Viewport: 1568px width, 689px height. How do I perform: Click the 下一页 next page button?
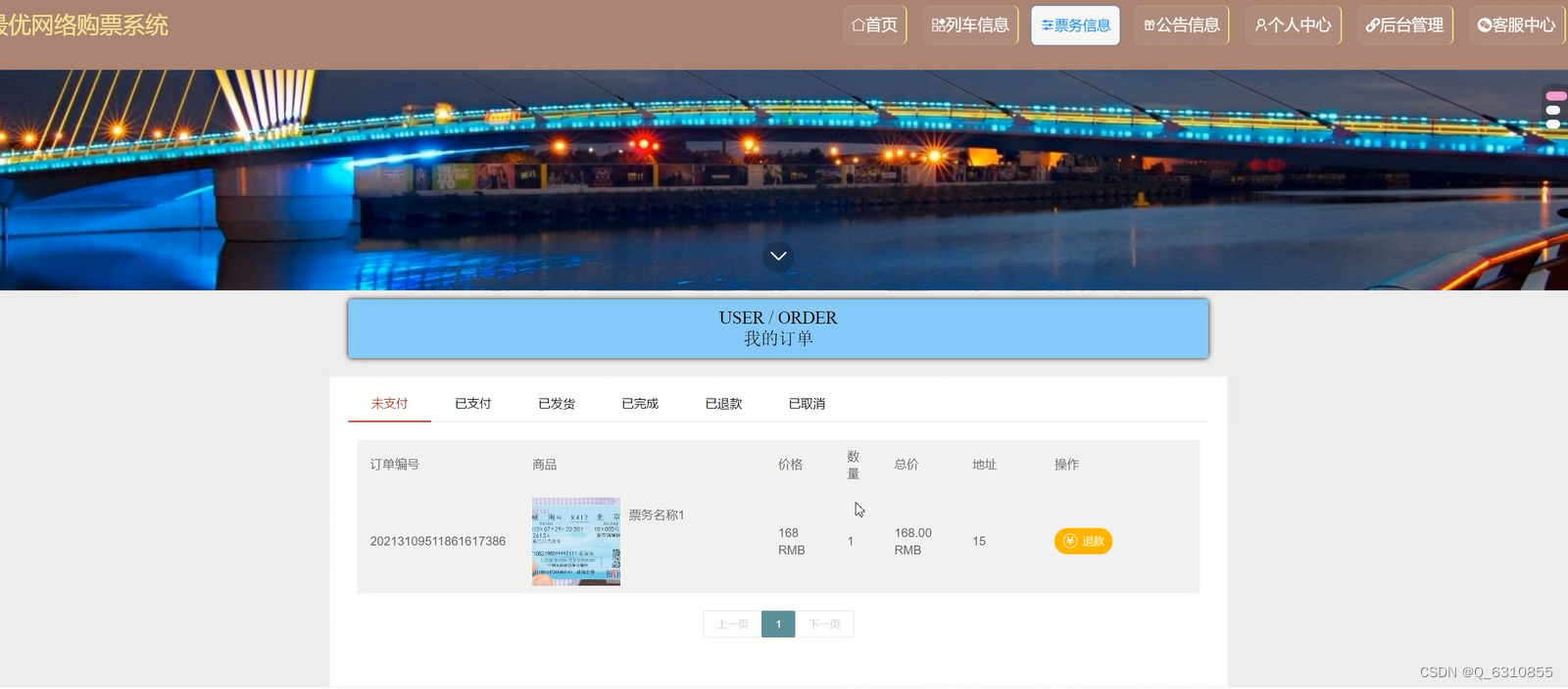pyautogui.click(x=824, y=624)
